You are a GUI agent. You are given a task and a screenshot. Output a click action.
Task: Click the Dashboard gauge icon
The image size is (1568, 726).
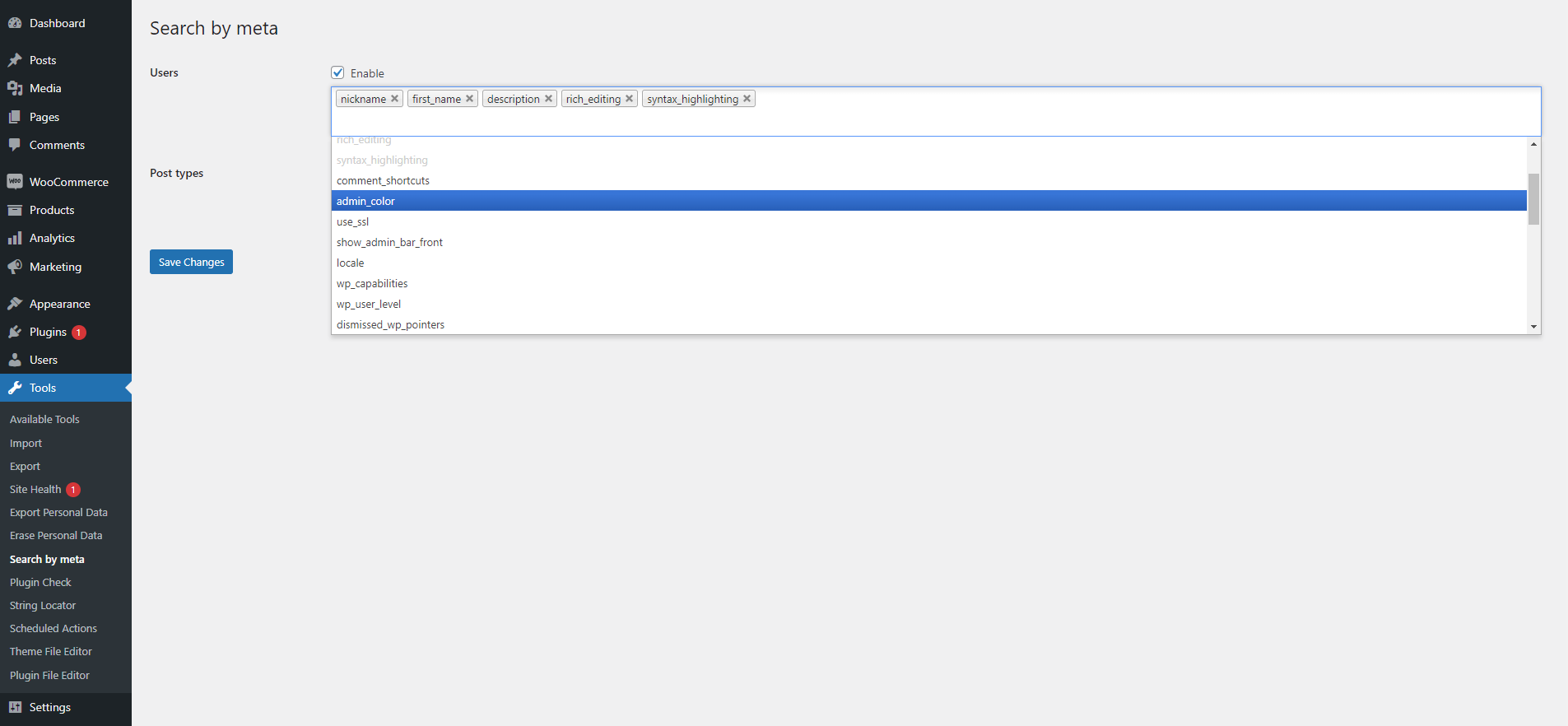coord(15,23)
